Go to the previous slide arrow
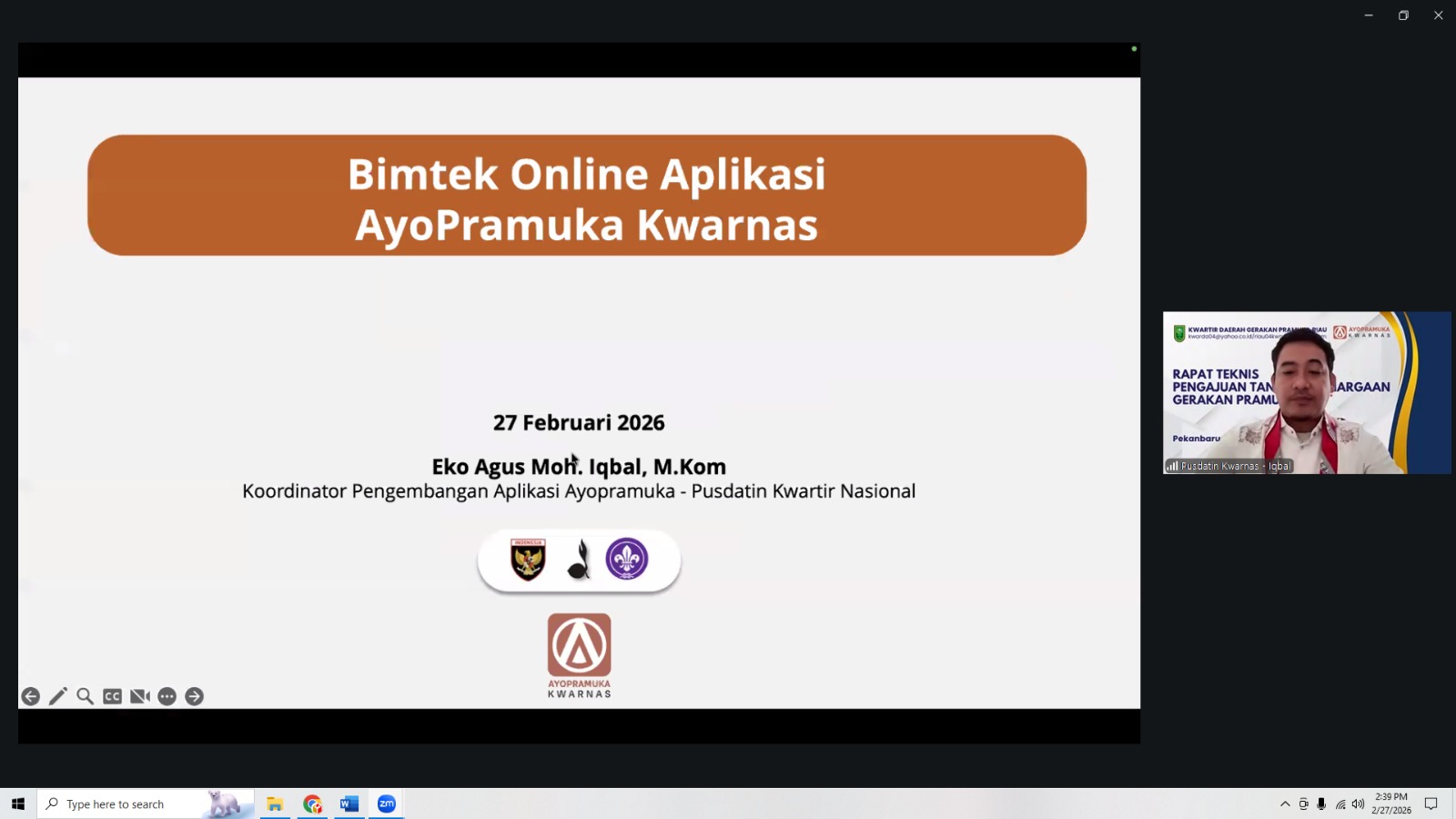Viewport: 1456px width, 819px height. pyautogui.click(x=30, y=696)
